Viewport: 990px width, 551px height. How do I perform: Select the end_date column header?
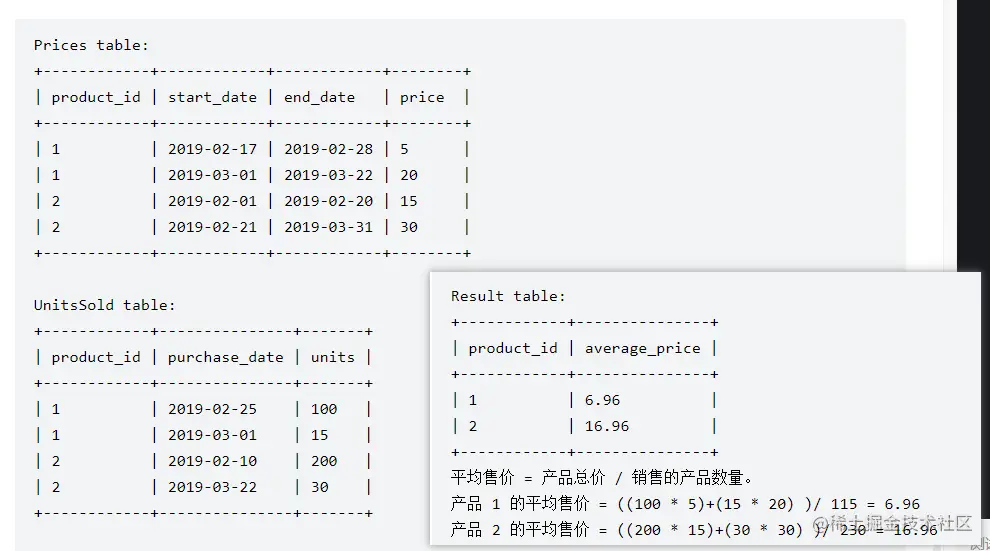tap(319, 97)
